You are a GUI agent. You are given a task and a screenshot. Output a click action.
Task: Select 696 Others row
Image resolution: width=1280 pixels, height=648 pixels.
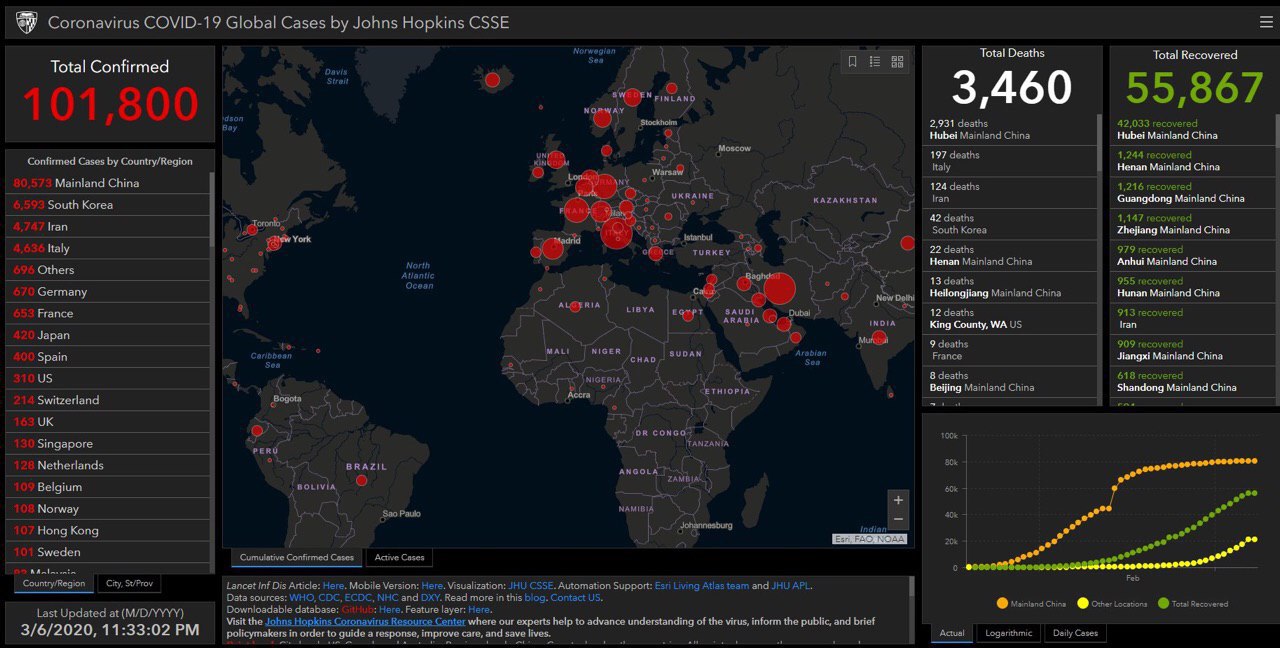pos(108,270)
